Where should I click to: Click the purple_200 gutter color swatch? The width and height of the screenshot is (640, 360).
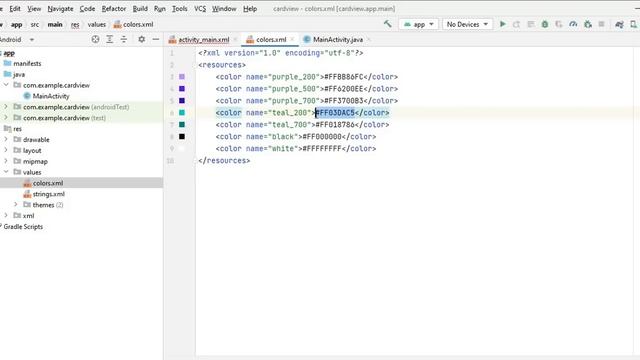(x=182, y=77)
